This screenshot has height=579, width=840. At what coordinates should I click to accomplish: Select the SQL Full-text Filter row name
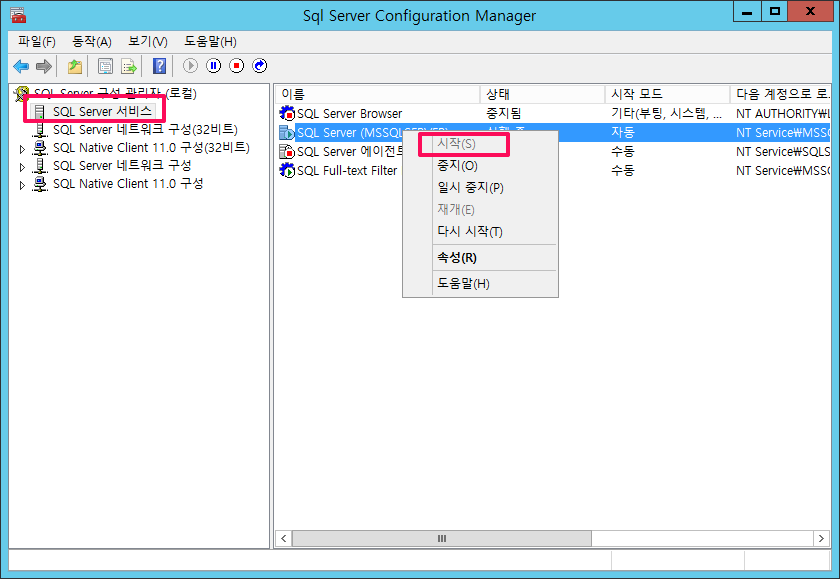(347, 171)
